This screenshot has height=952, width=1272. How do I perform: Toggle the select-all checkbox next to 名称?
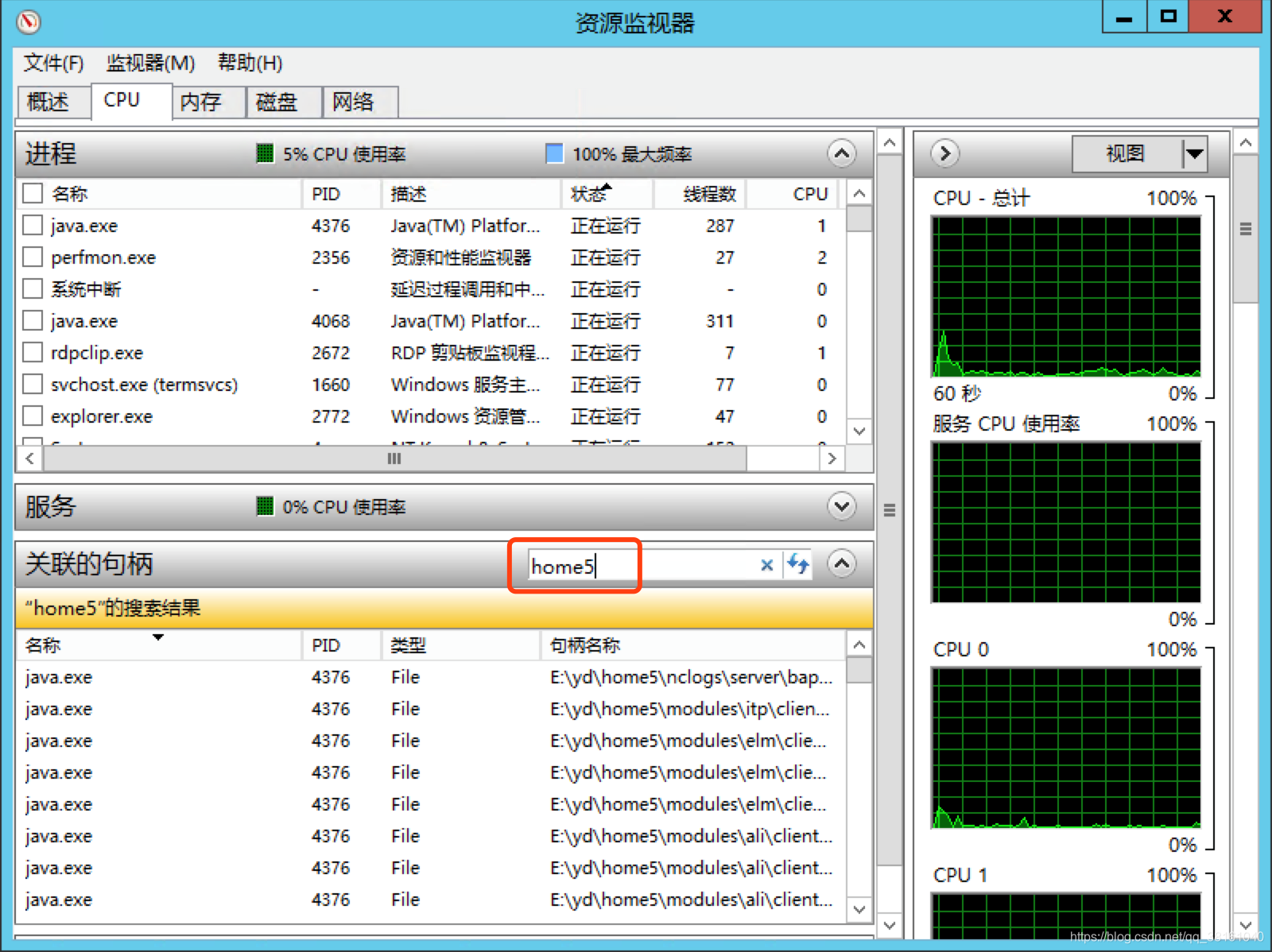pos(33,193)
